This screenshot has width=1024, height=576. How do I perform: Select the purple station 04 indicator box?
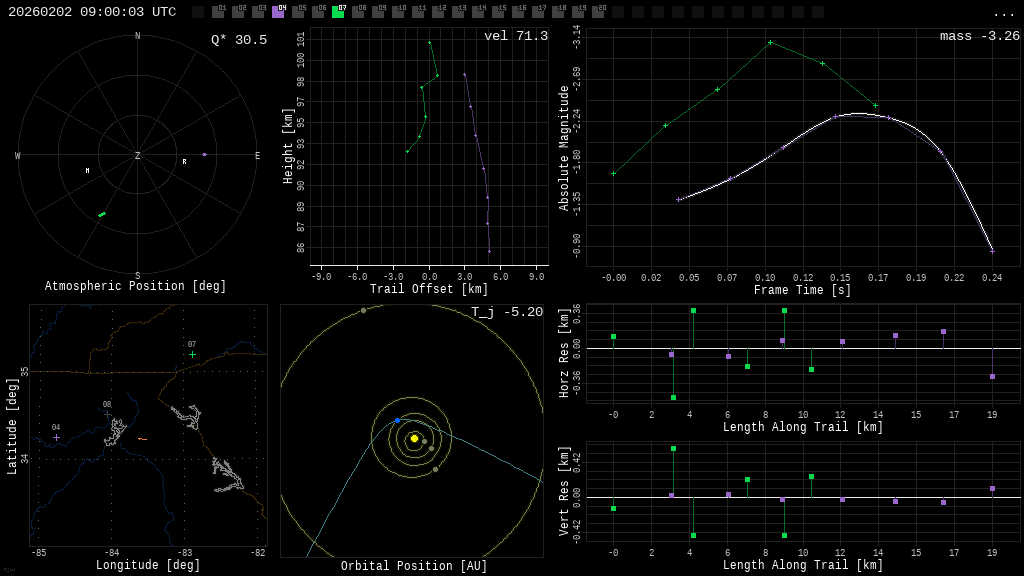pos(278,12)
